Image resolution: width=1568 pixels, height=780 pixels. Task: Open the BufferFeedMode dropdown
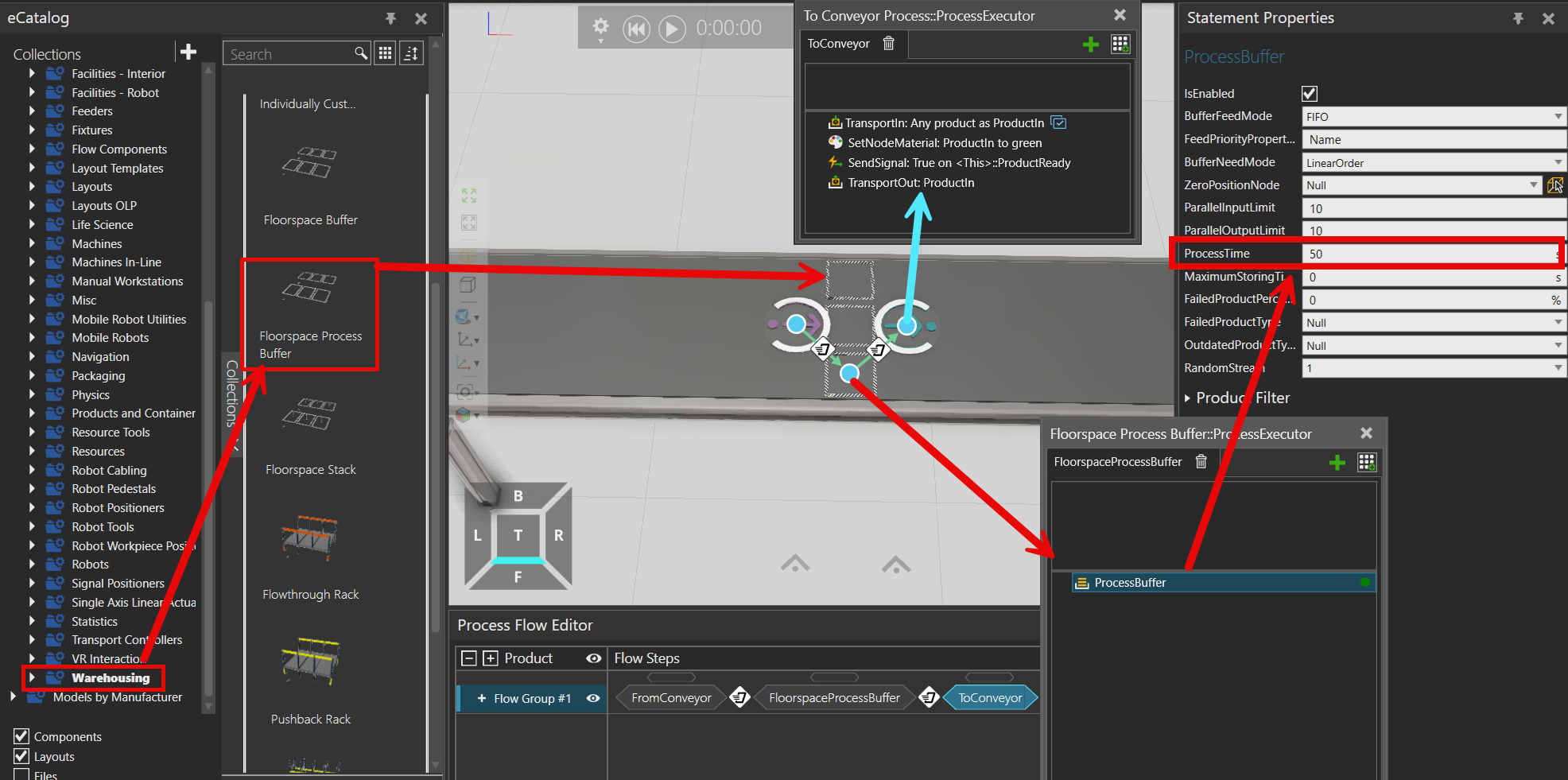point(1434,117)
